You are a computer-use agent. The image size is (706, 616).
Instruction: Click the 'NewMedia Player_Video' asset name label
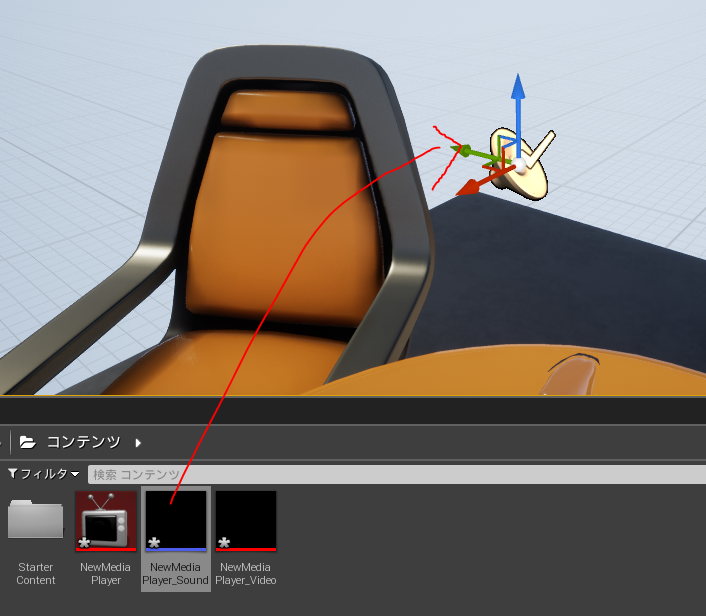click(246, 574)
